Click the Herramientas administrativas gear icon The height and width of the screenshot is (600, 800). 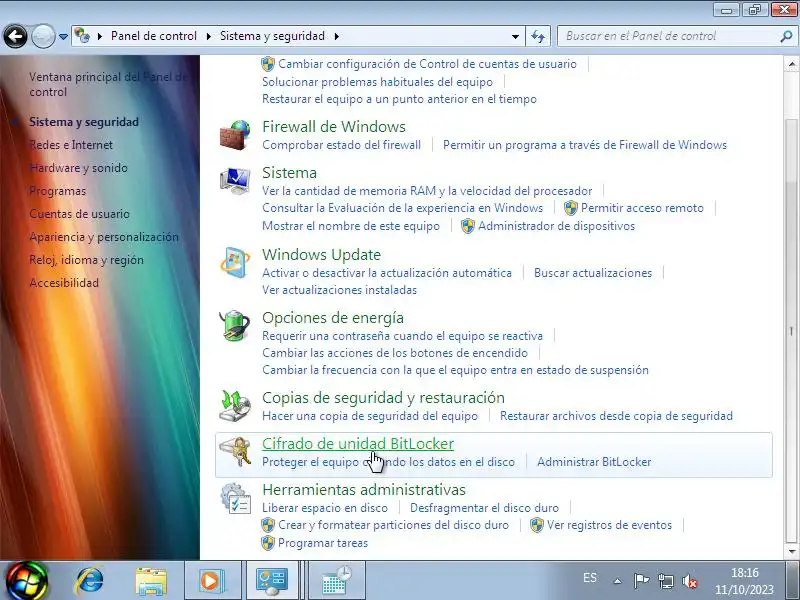pyautogui.click(x=236, y=498)
